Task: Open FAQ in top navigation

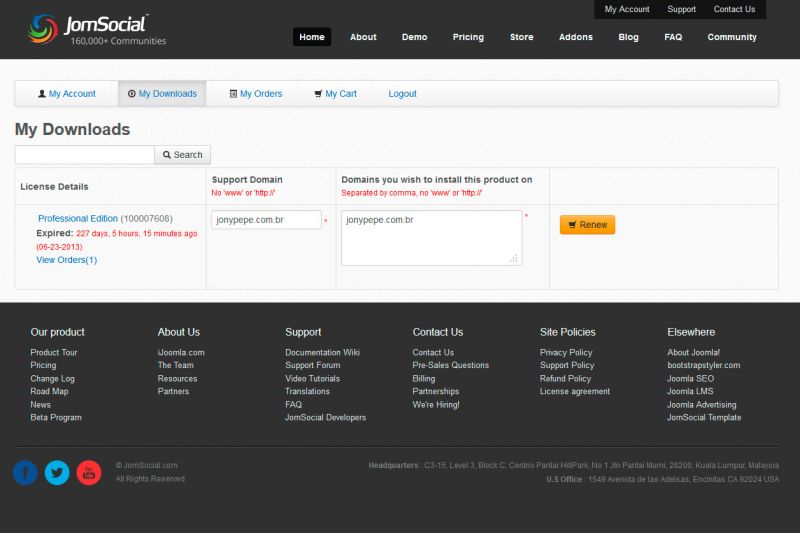Action: [673, 37]
